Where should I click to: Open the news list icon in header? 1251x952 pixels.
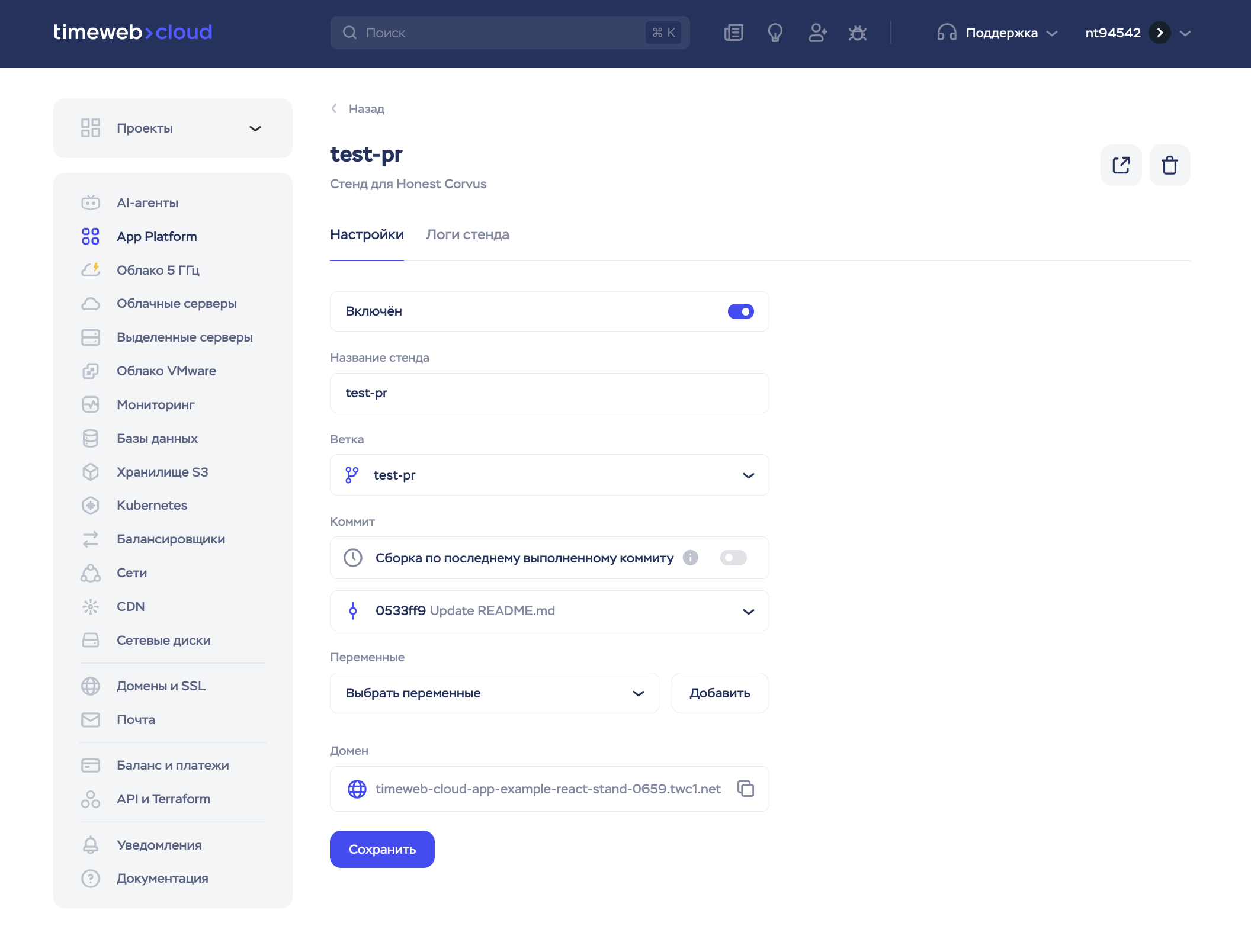(x=733, y=33)
